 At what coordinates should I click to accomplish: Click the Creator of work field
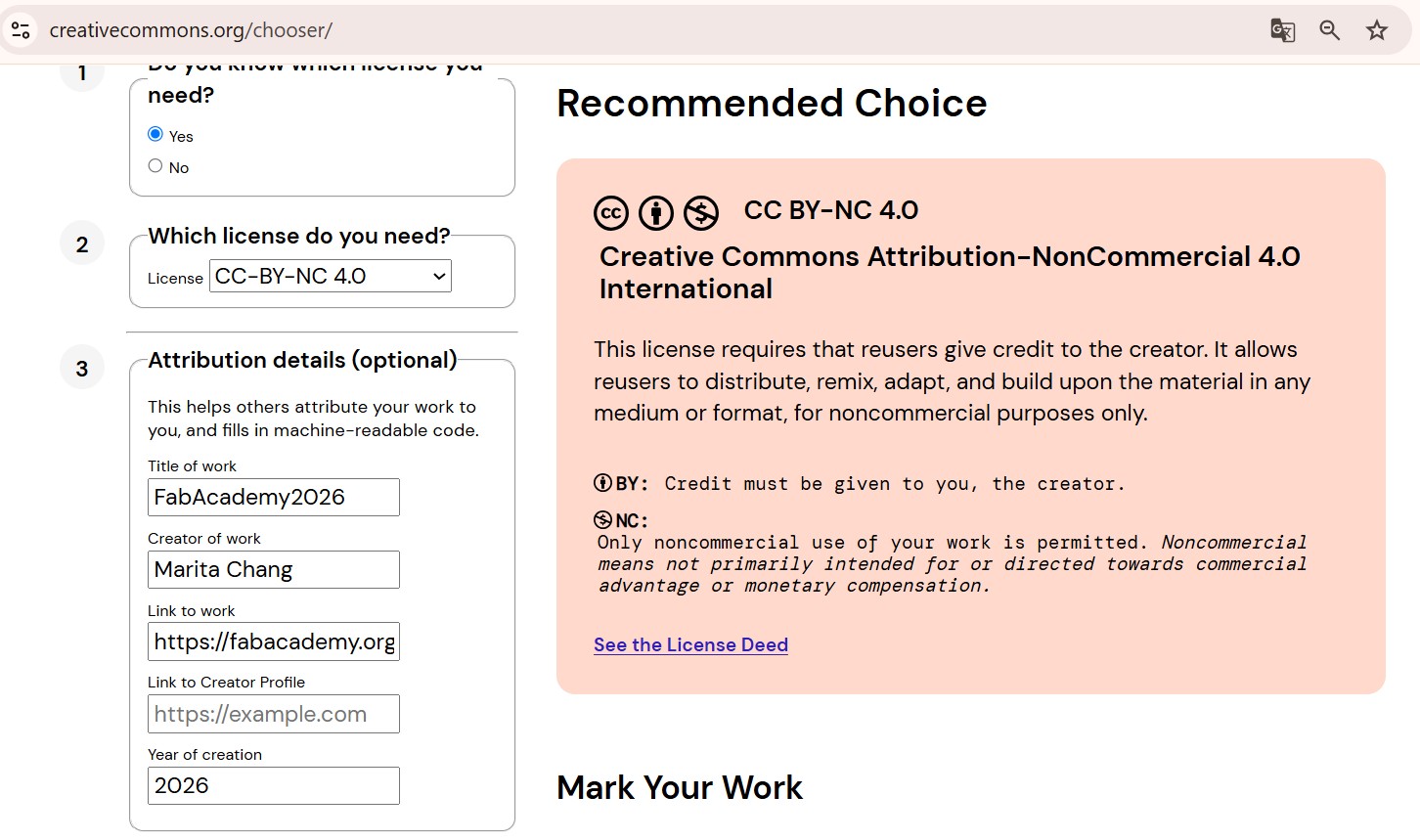[x=274, y=569]
